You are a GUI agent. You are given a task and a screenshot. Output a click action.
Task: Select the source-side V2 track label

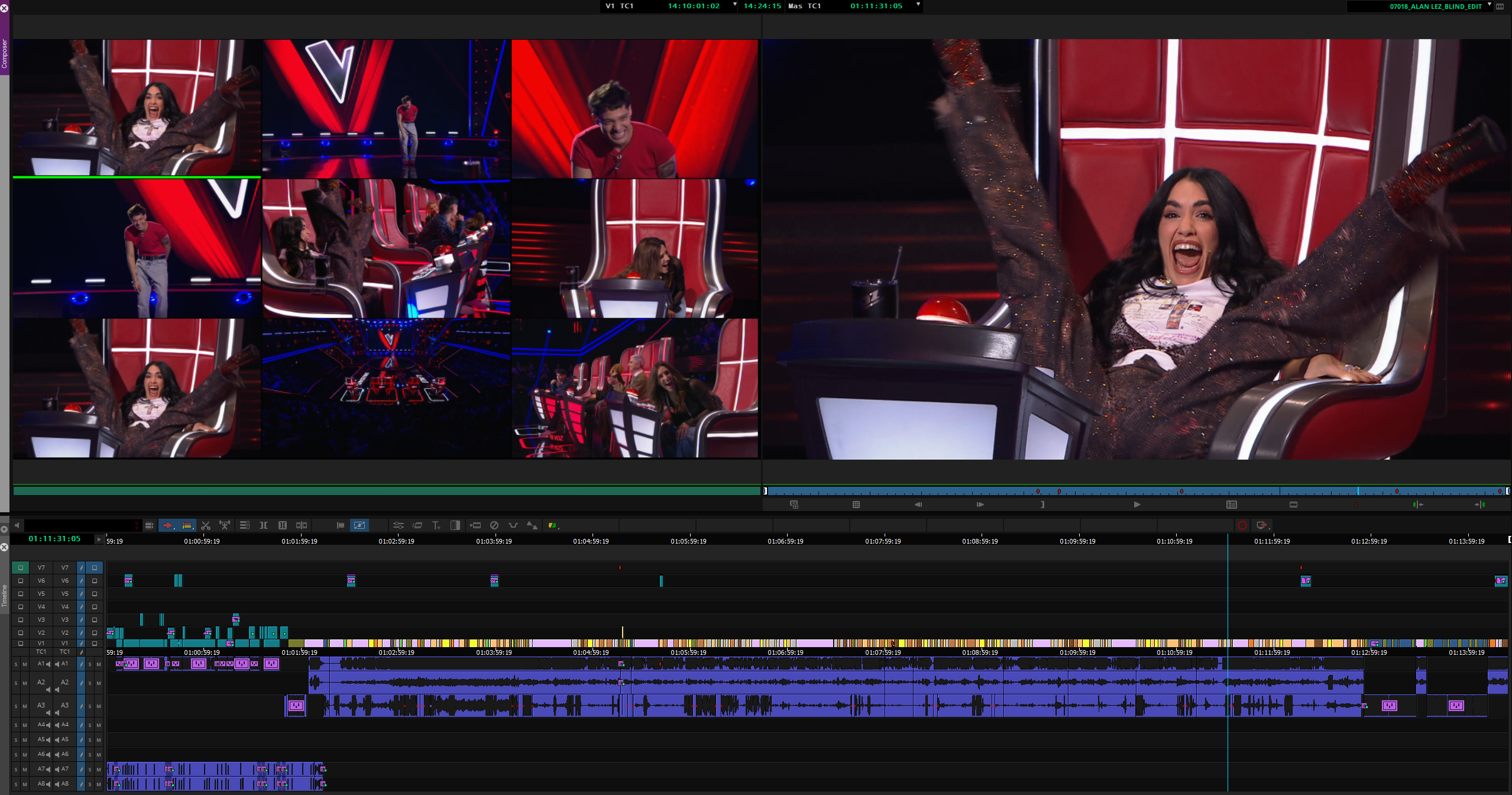click(41, 633)
